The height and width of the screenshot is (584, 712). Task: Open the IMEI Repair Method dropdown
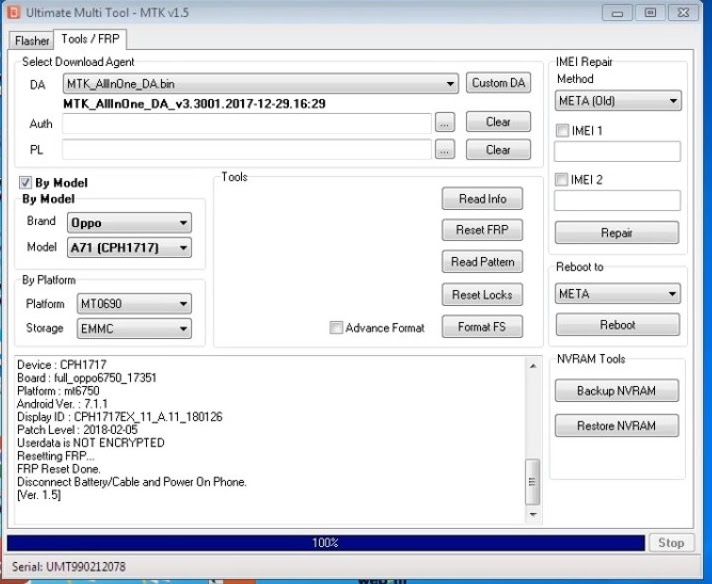pyautogui.click(x=618, y=100)
